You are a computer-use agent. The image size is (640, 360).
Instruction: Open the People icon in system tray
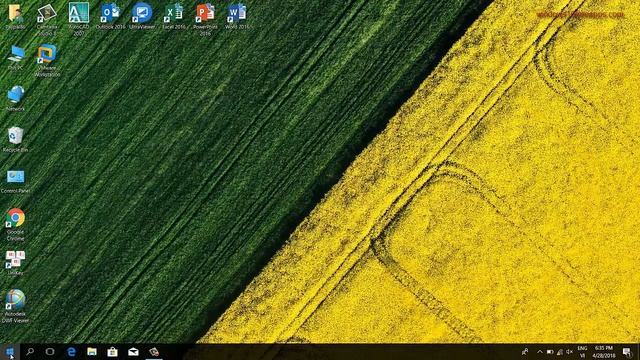[x=525, y=352]
